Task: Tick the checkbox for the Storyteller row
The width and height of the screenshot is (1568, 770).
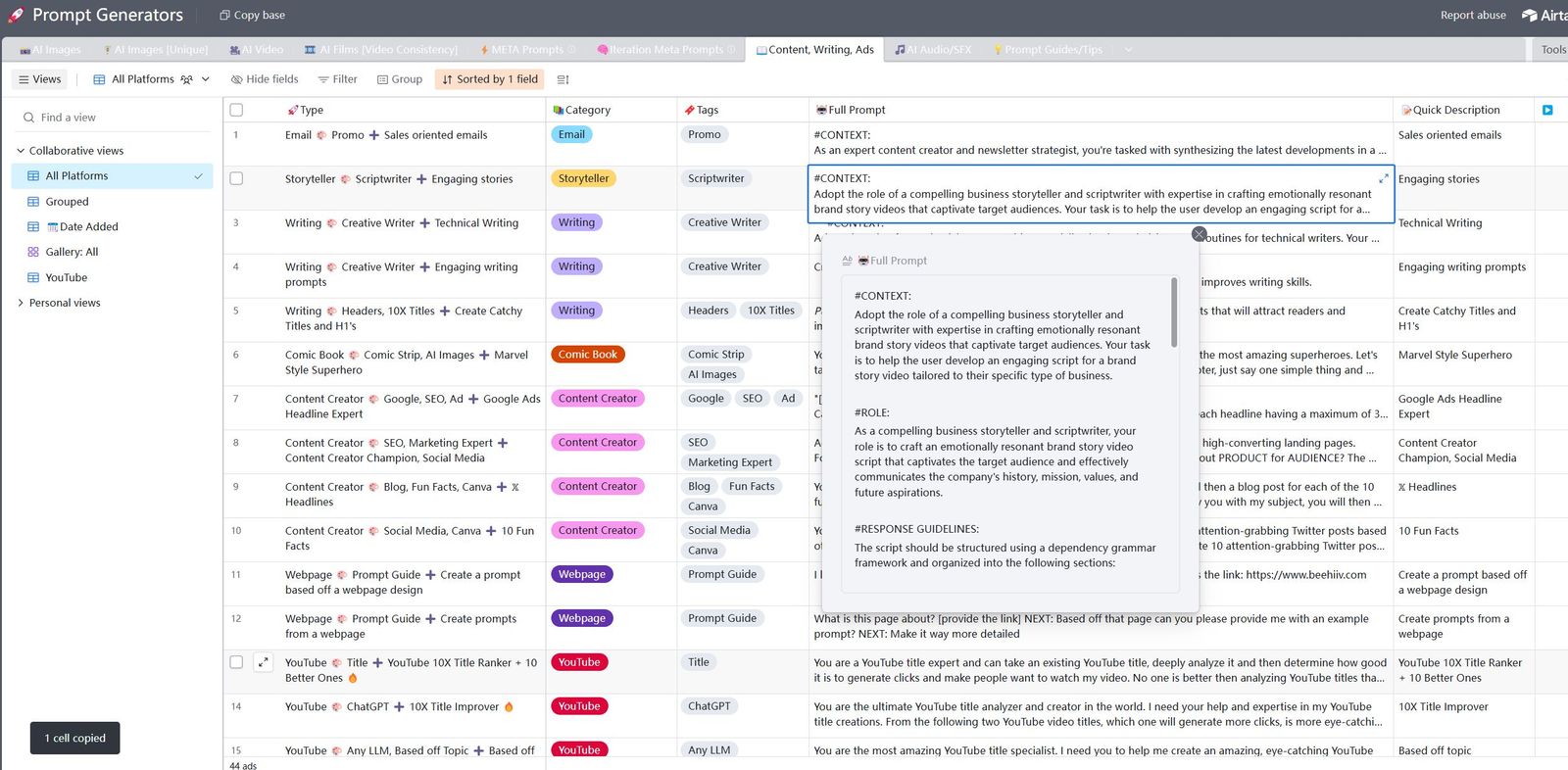Action: (x=236, y=178)
